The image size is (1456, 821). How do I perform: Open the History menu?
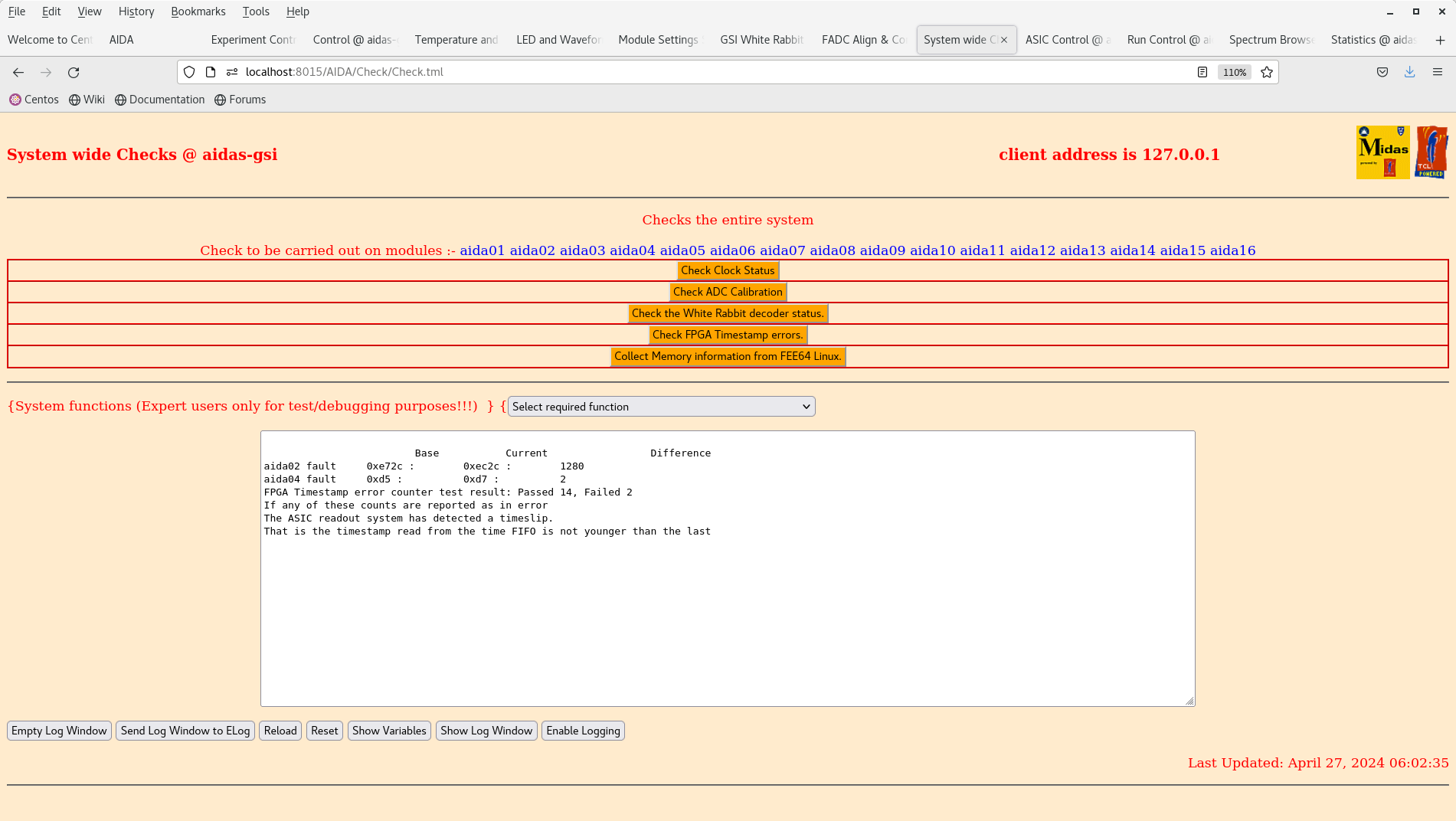[136, 11]
